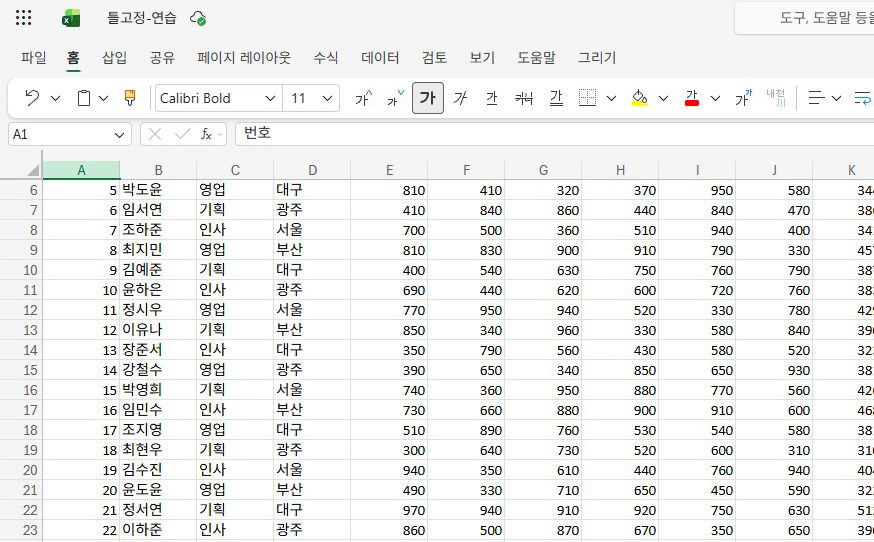Select column header H
The height and width of the screenshot is (542, 874).
click(x=620, y=170)
